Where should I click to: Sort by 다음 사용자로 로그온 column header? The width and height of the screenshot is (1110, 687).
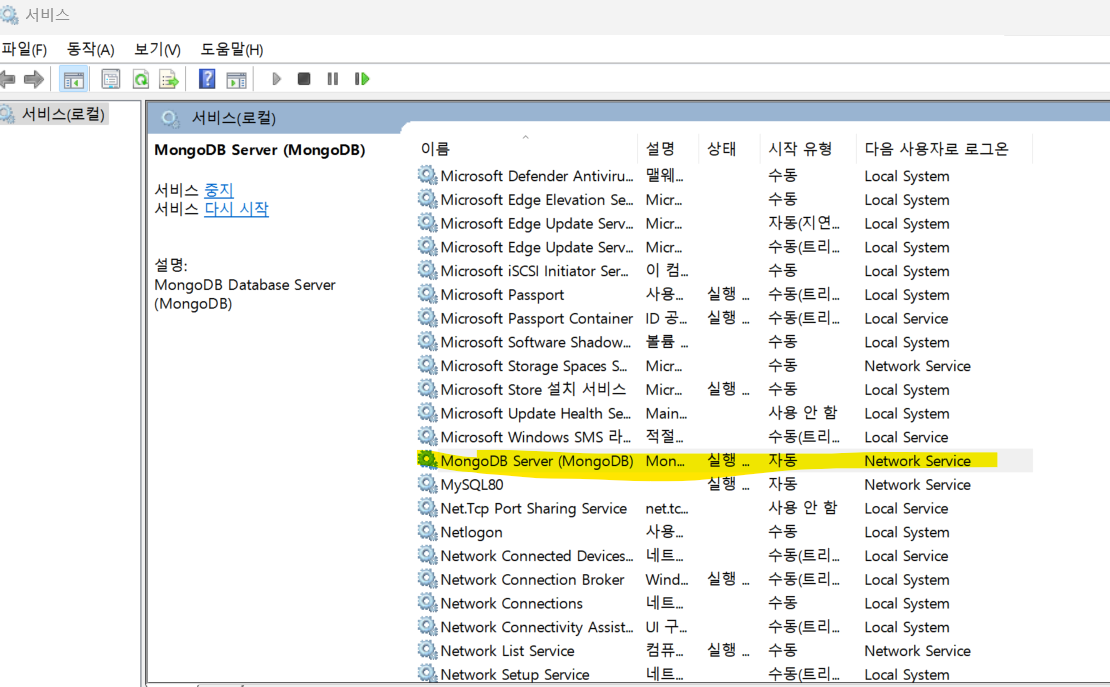tap(936, 149)
